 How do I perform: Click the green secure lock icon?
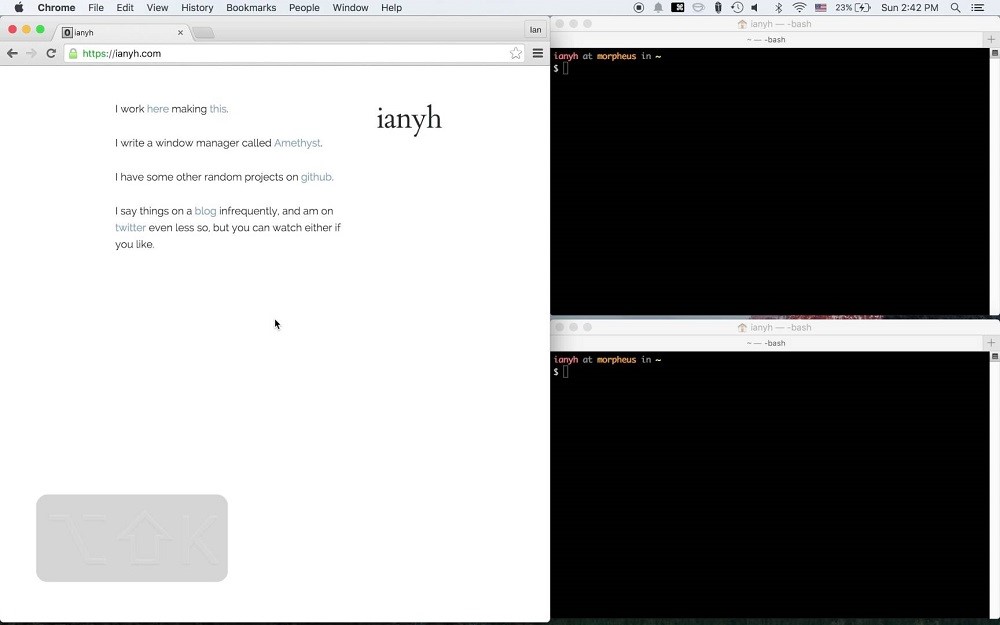[73, 54]
